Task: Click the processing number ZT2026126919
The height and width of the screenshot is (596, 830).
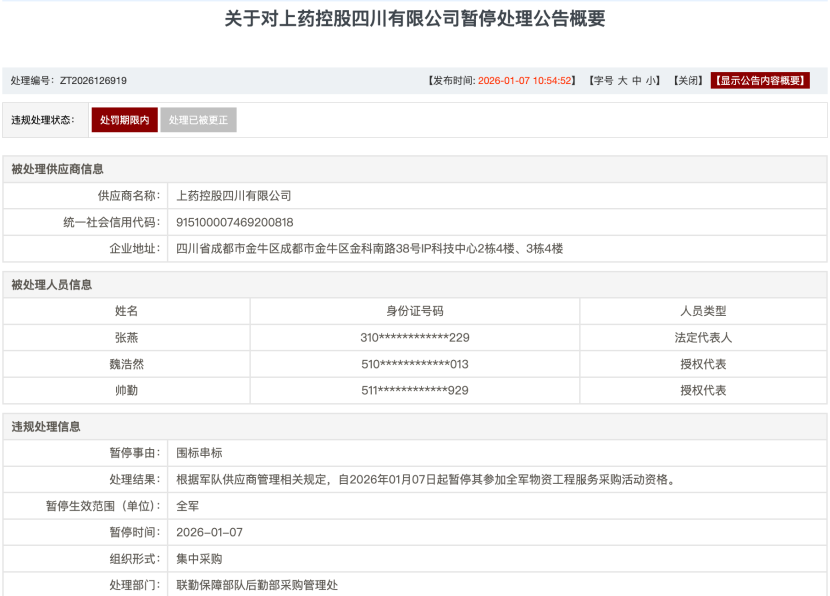Action: point(93,80)
